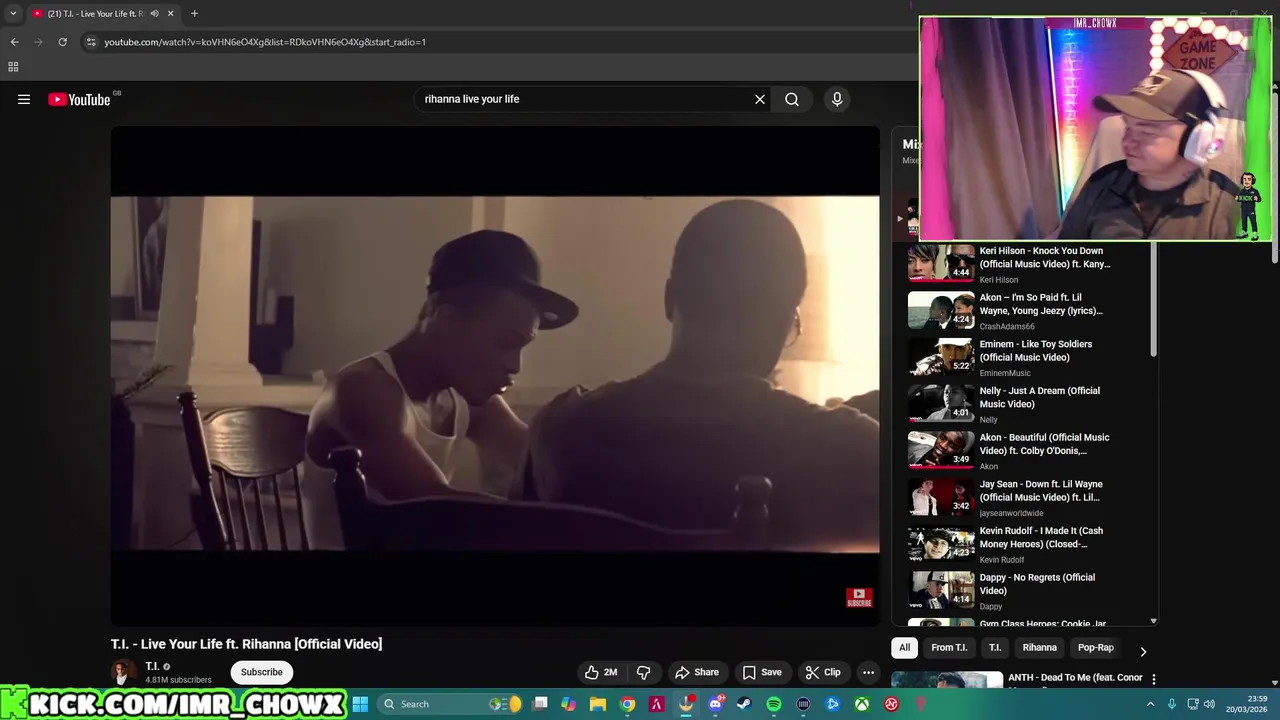Viewport: 1280px width, 720px height.
Task: Select the Pop-Rap filter chip
Action: [x=1095, y=647]
